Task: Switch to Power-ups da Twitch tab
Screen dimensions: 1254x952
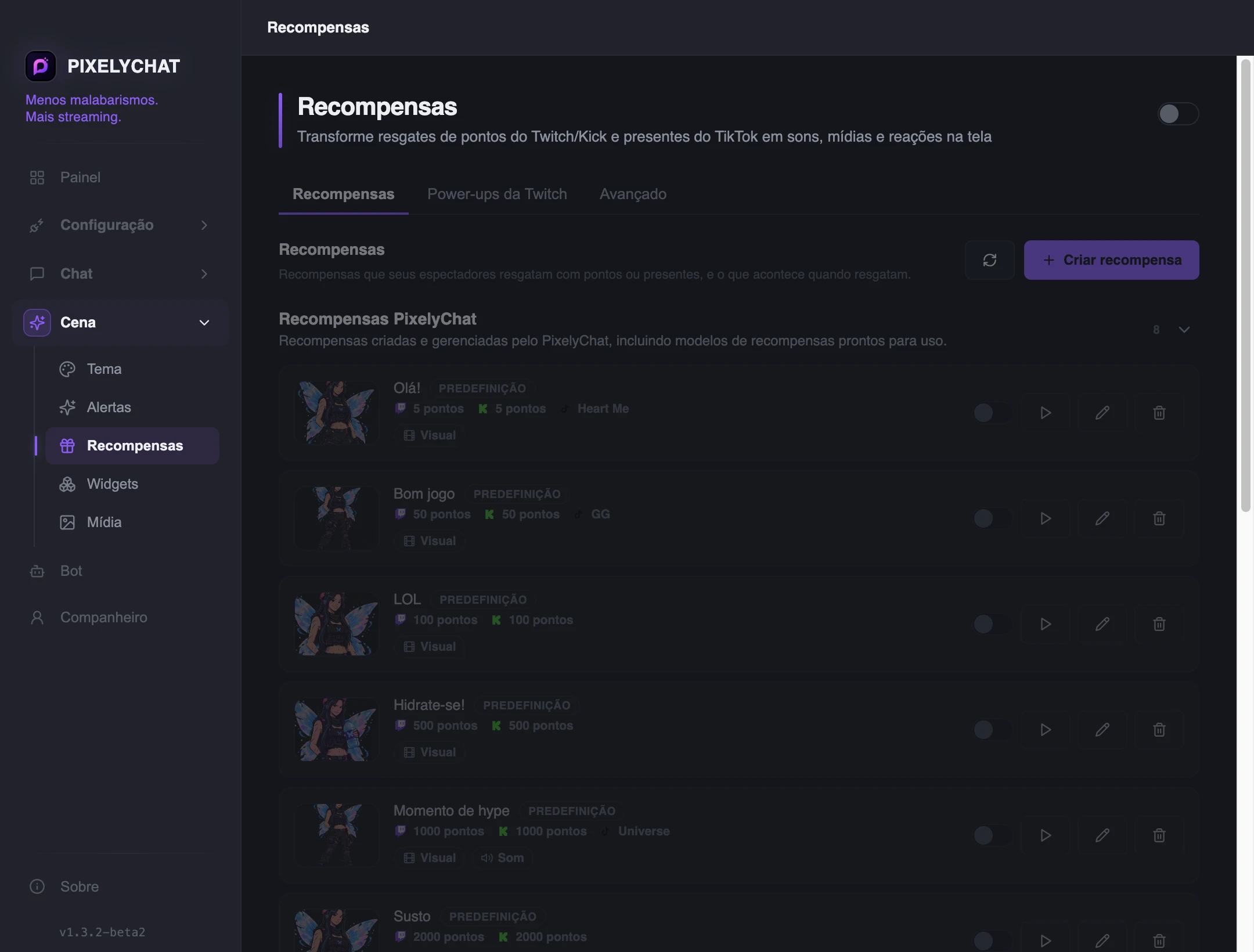Action: point(497,194)
